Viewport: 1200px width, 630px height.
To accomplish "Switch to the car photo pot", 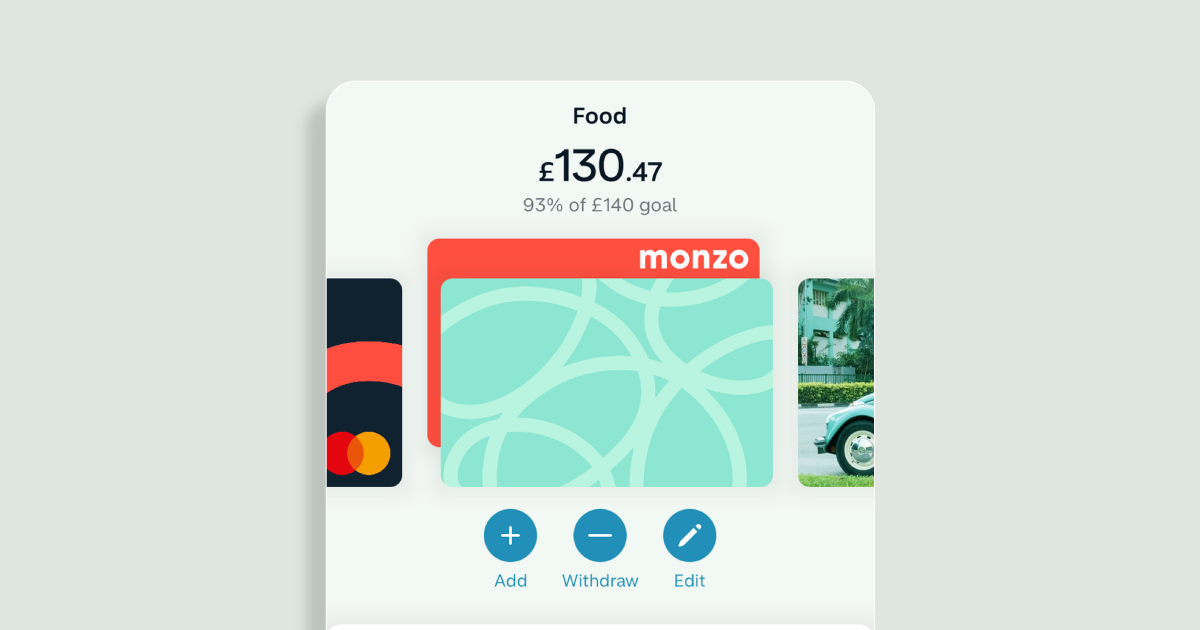I will coord(836,382).
